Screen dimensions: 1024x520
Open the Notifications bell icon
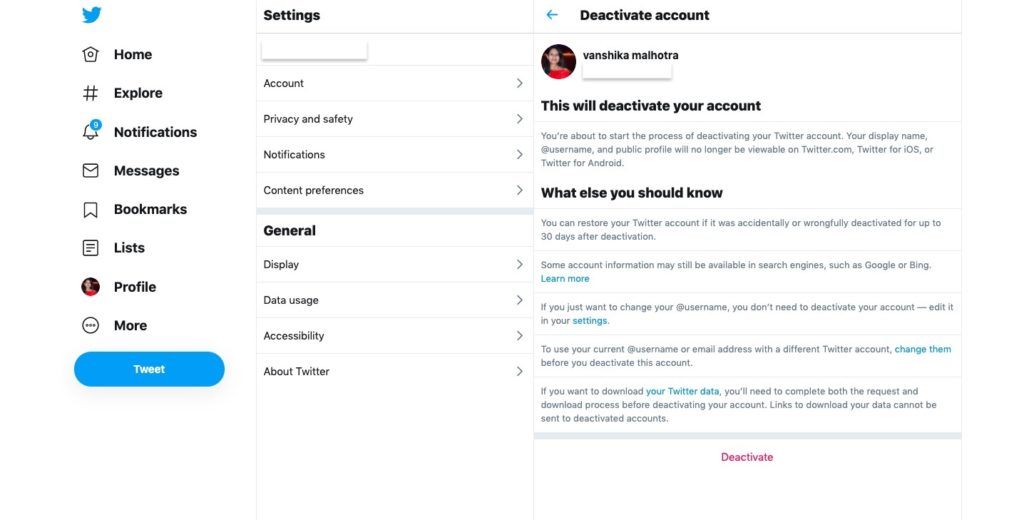(x=91, y=131)
